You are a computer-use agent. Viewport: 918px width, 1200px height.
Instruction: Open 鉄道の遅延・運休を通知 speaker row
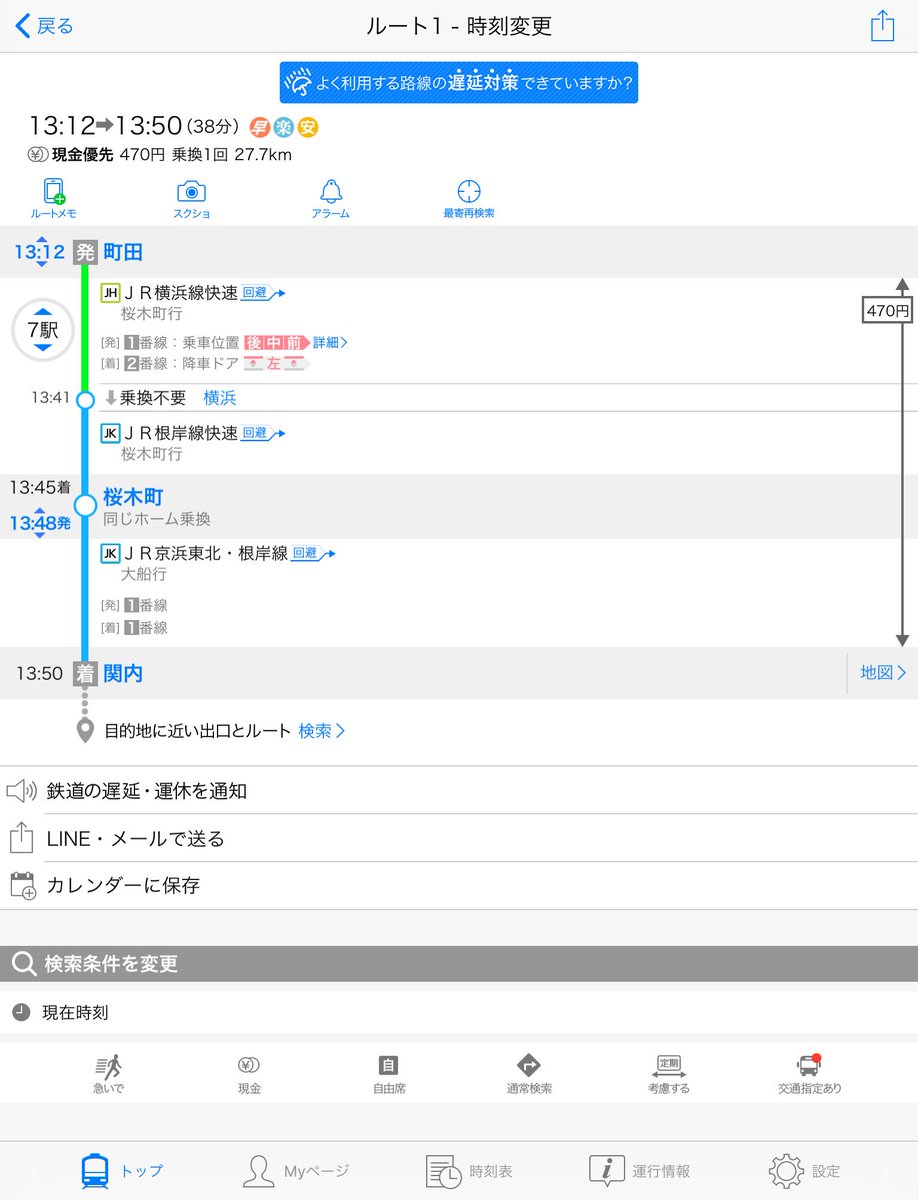click(459, 791)
